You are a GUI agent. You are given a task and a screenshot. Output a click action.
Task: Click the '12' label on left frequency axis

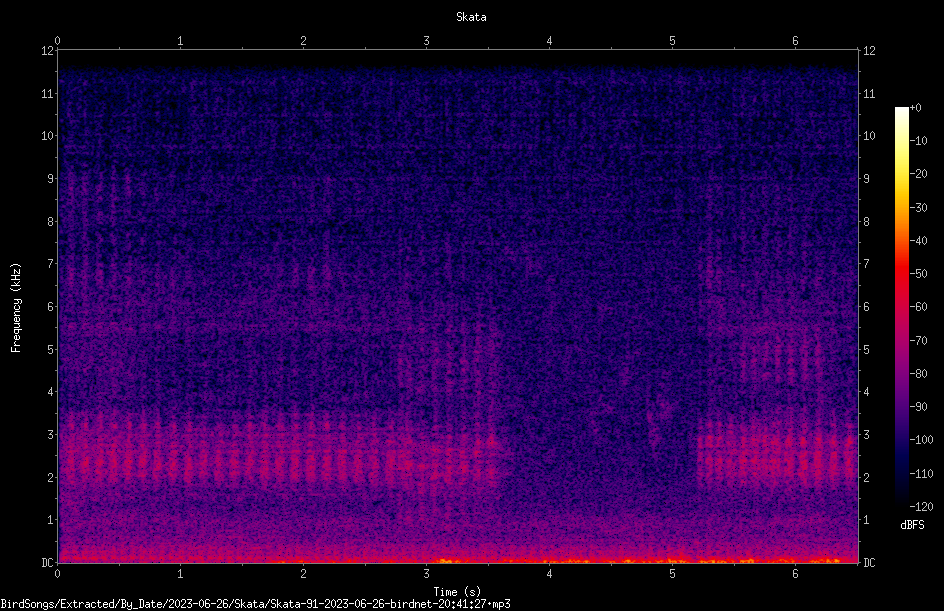[48, 51]
